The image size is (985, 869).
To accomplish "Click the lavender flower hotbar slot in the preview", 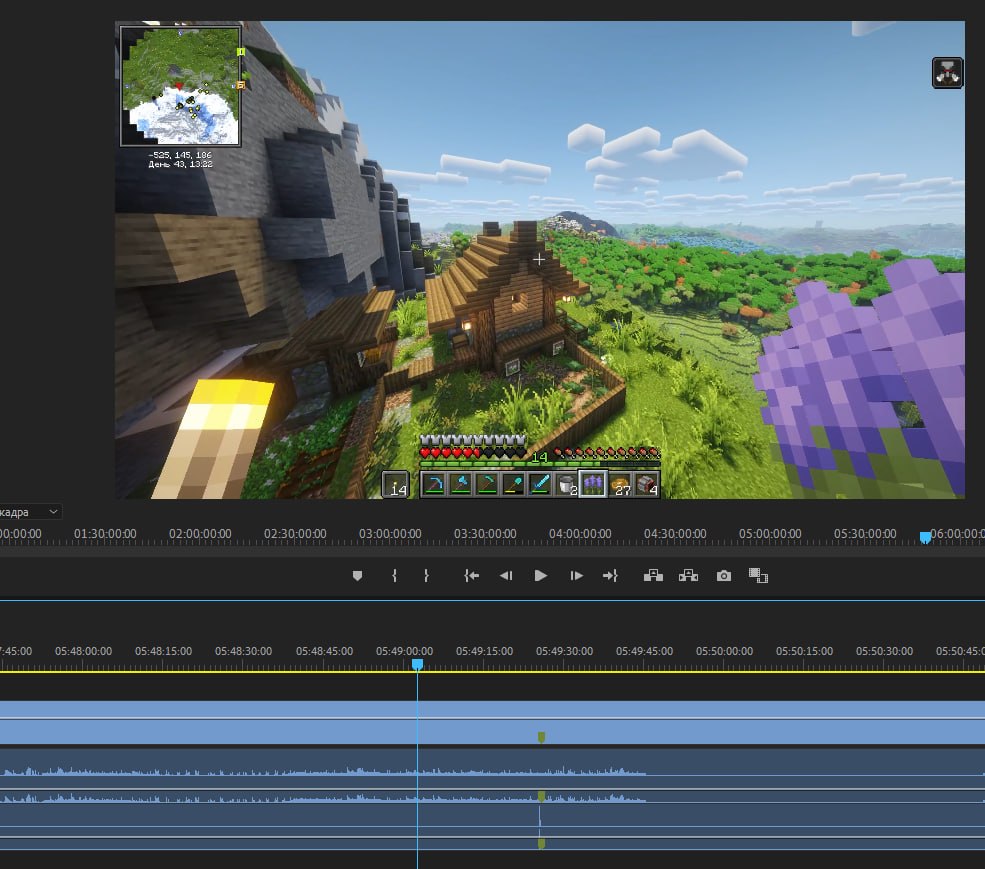I will [593, 484].
